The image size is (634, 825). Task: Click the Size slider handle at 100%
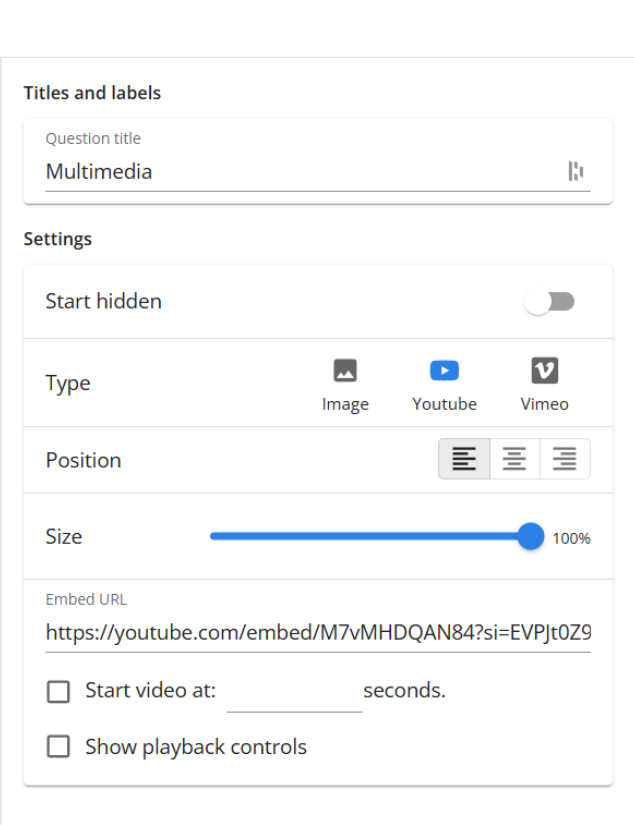[530, 537]
